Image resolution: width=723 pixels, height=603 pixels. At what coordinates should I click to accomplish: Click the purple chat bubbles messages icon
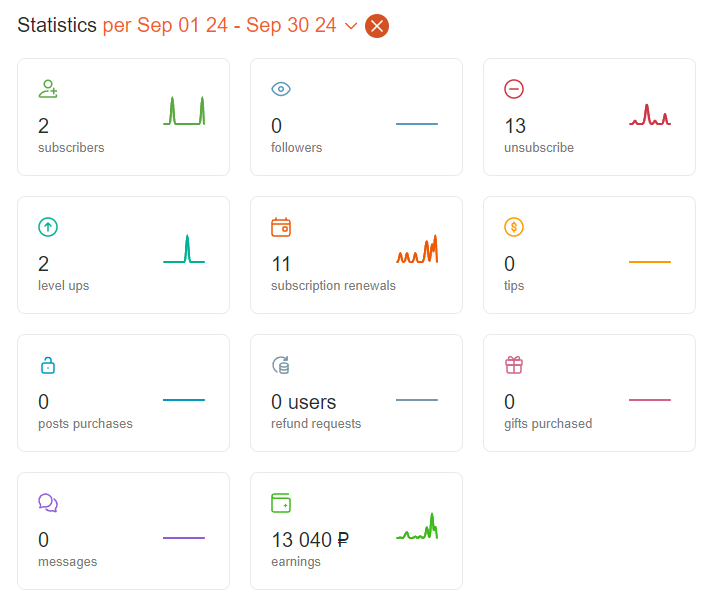[x=48, y=503]
